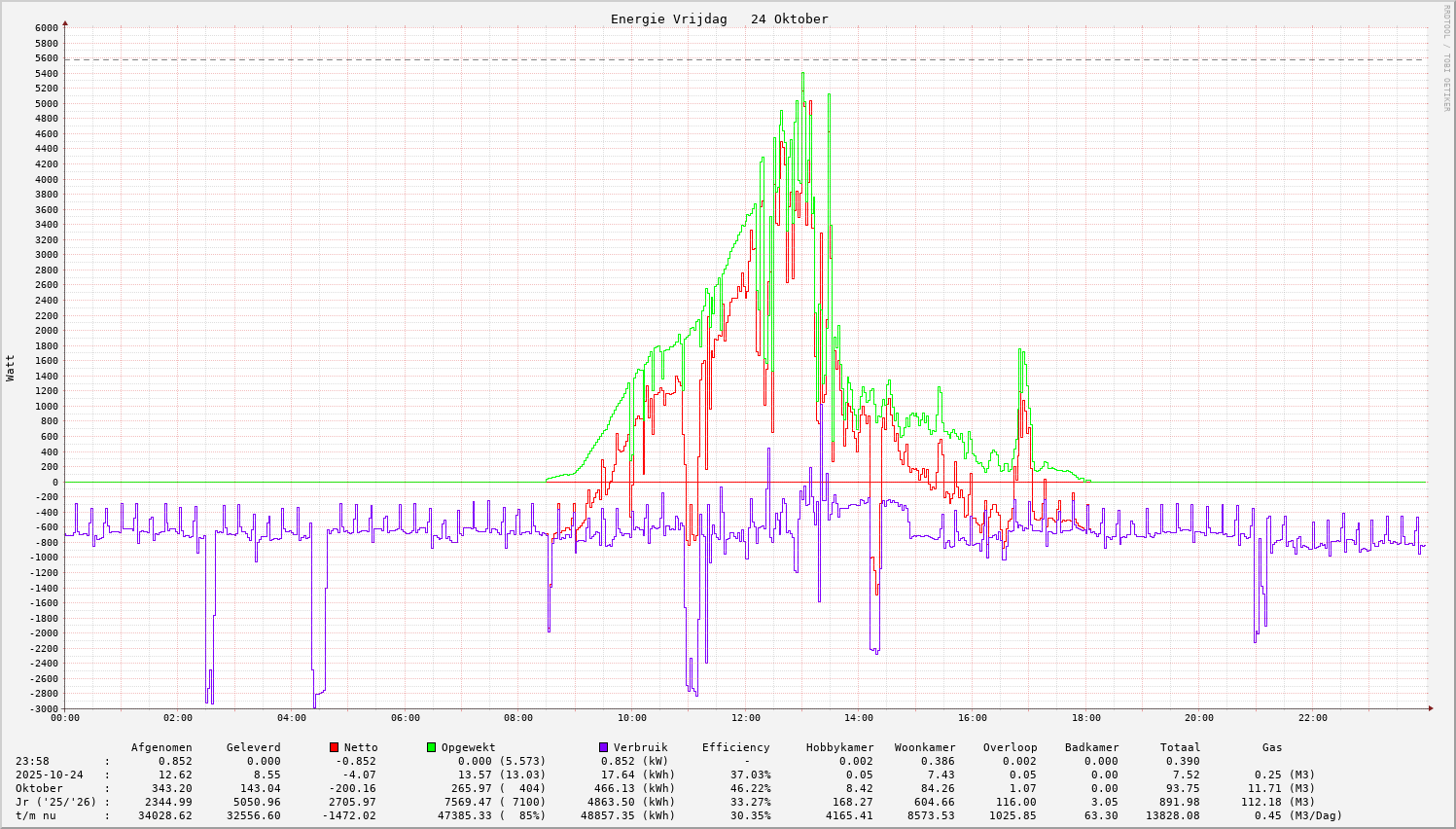
Task: Click the 12:00 time axis label
Action: [745, 718]
